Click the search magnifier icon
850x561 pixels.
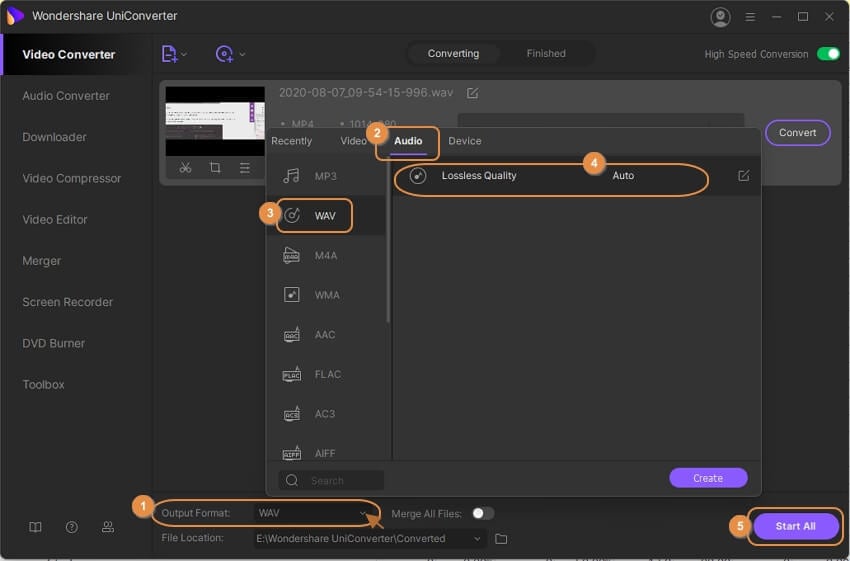292,480
